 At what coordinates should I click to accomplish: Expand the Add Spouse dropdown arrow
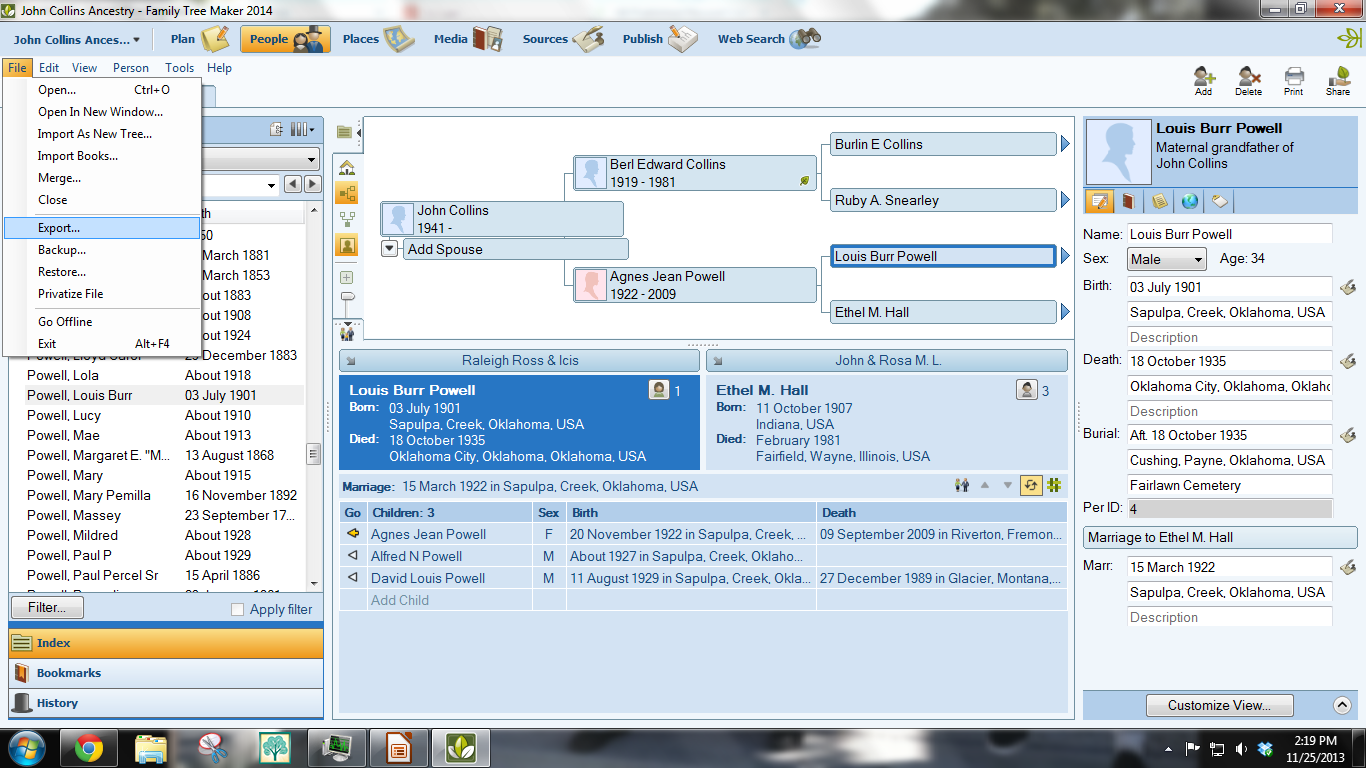tap(389, 248)
